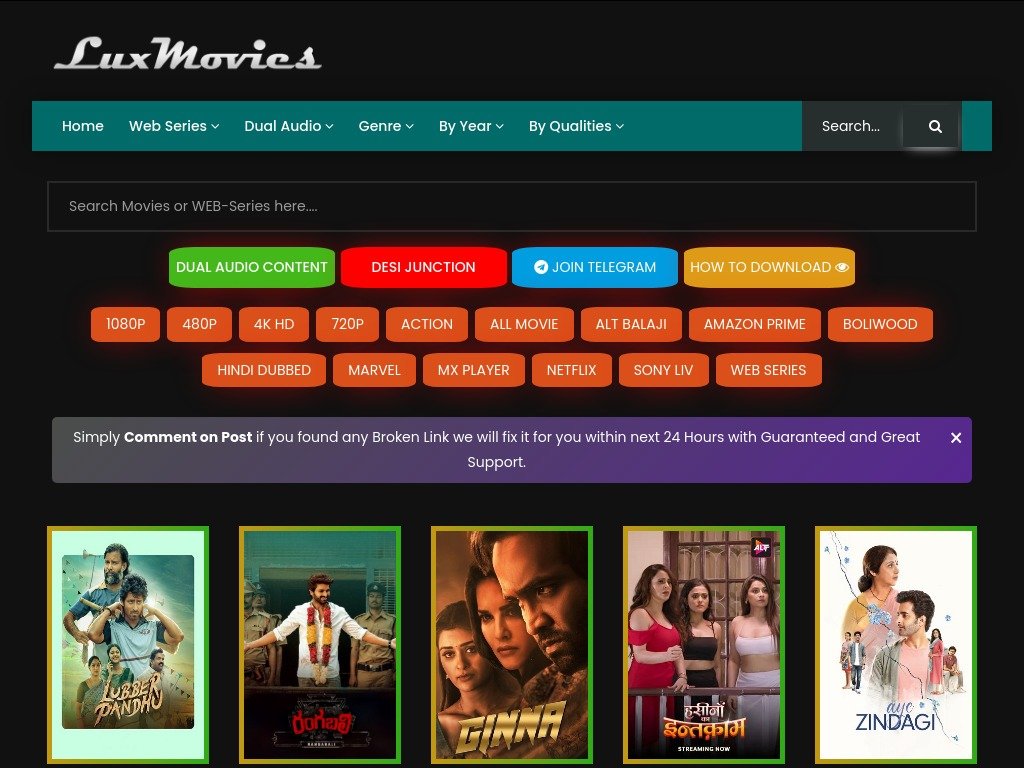
Task: Click the Search Movies or WEB-Series input field
Action: (x=512, y=206)
